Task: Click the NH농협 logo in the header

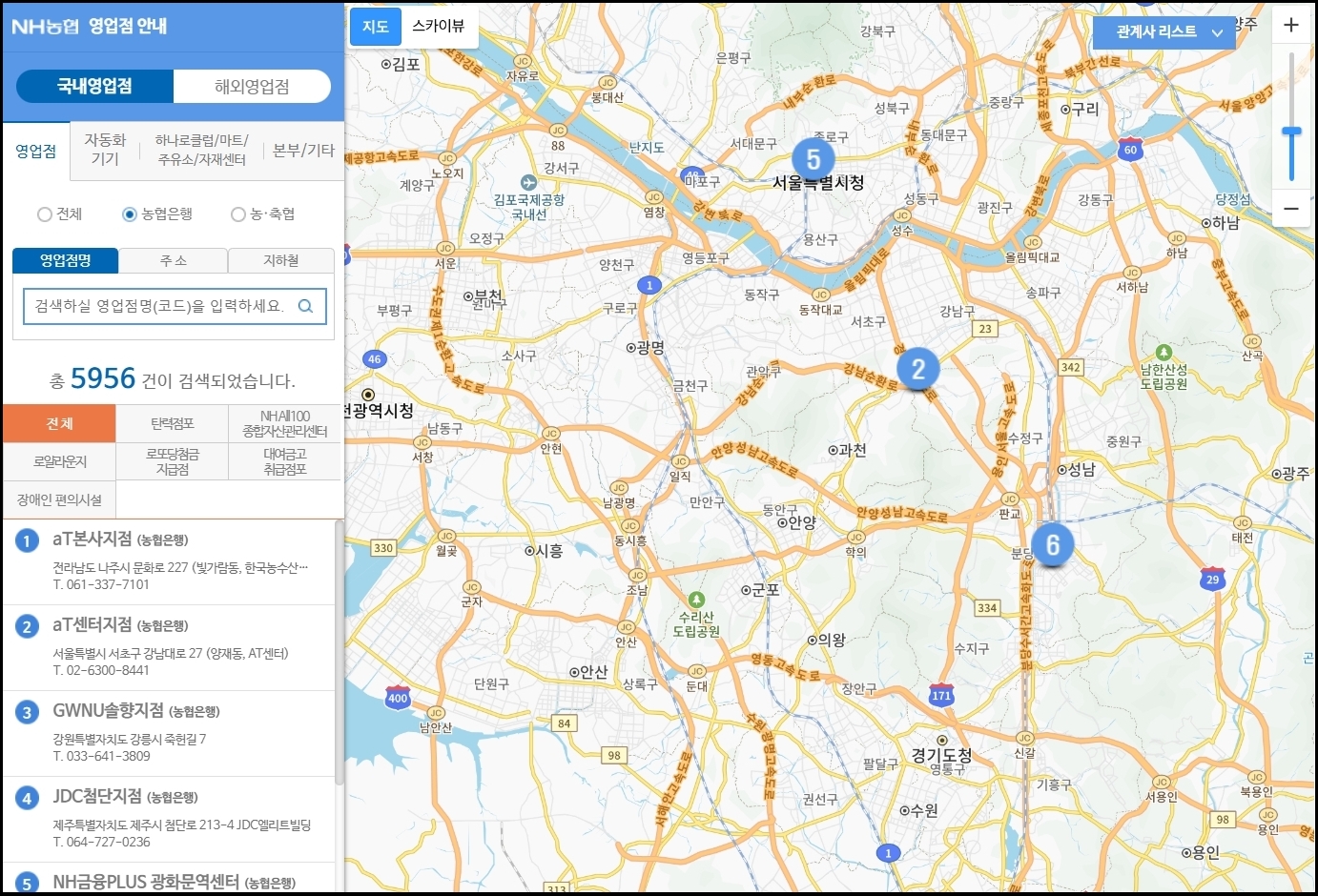Action: point(45,26)
